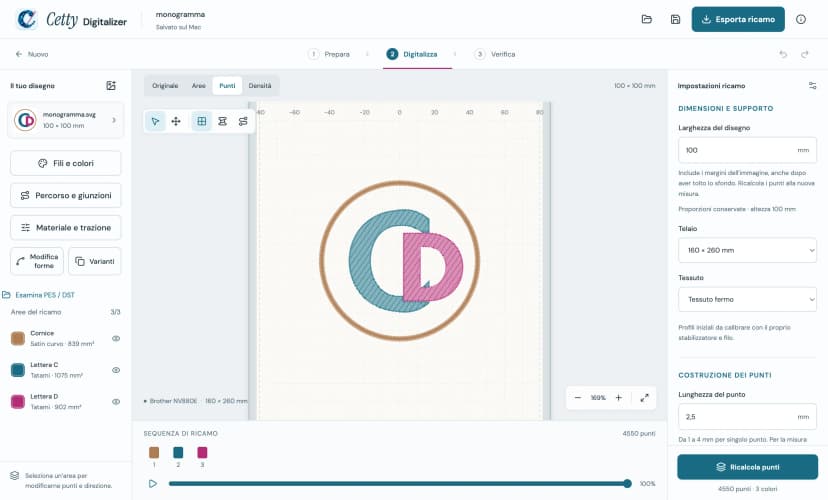Open the info icon beside Esporta ricamo
The height and width of the screenshot is (500, 828).
801,20
